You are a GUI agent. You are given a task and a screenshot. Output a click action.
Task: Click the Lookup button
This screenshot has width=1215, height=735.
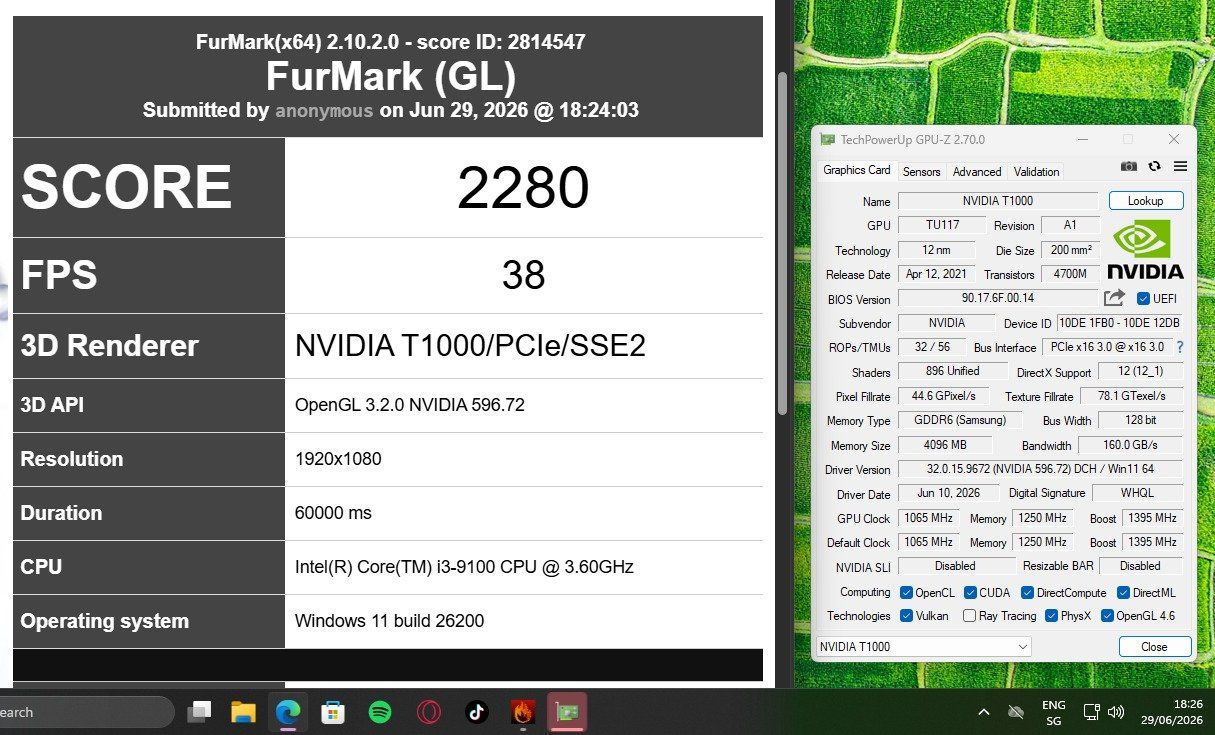click(x=1145, y=201)
